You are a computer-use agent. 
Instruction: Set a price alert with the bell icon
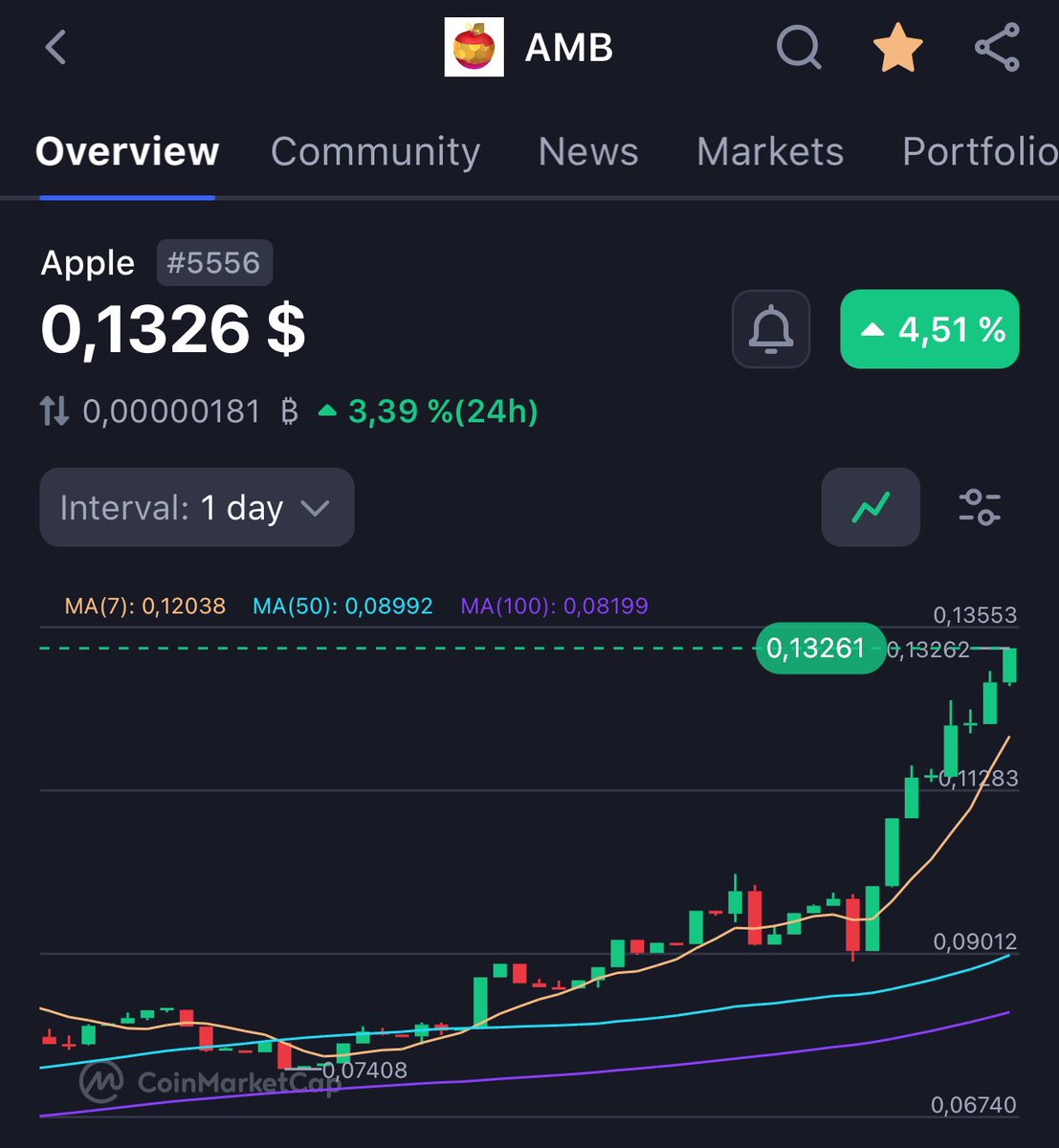(x=771, y=329)
